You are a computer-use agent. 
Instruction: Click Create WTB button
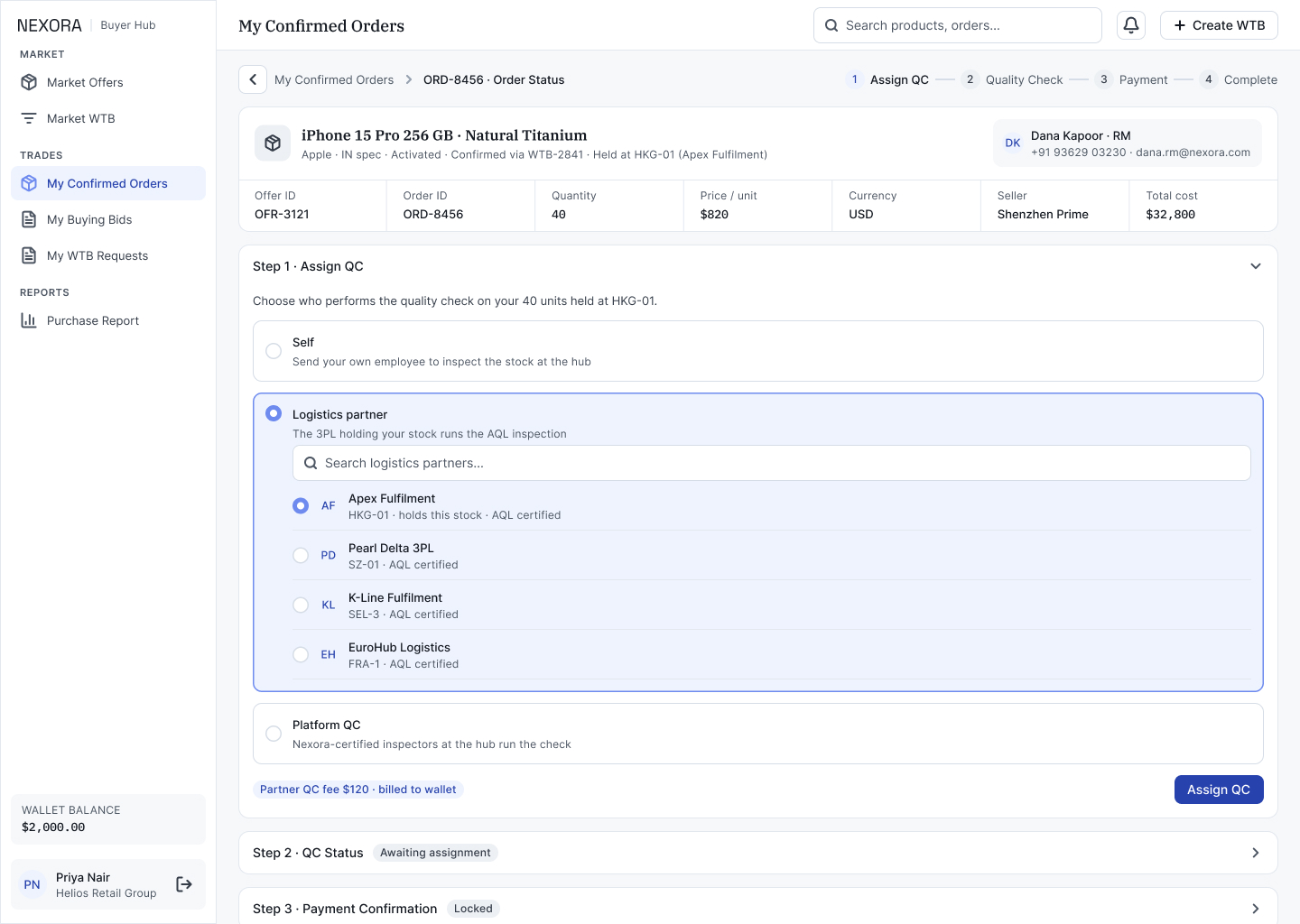click(x=1219, y=25)
